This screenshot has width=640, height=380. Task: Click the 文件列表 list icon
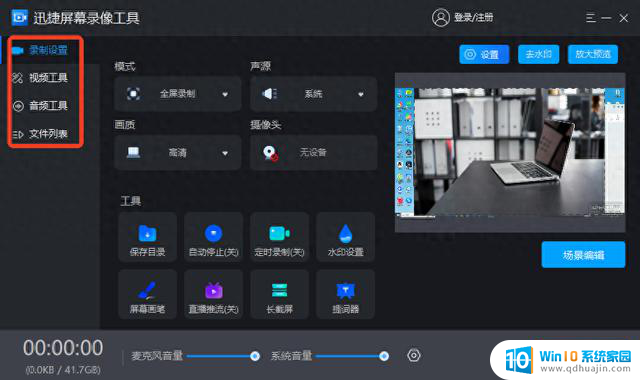(x=18, y=134)
